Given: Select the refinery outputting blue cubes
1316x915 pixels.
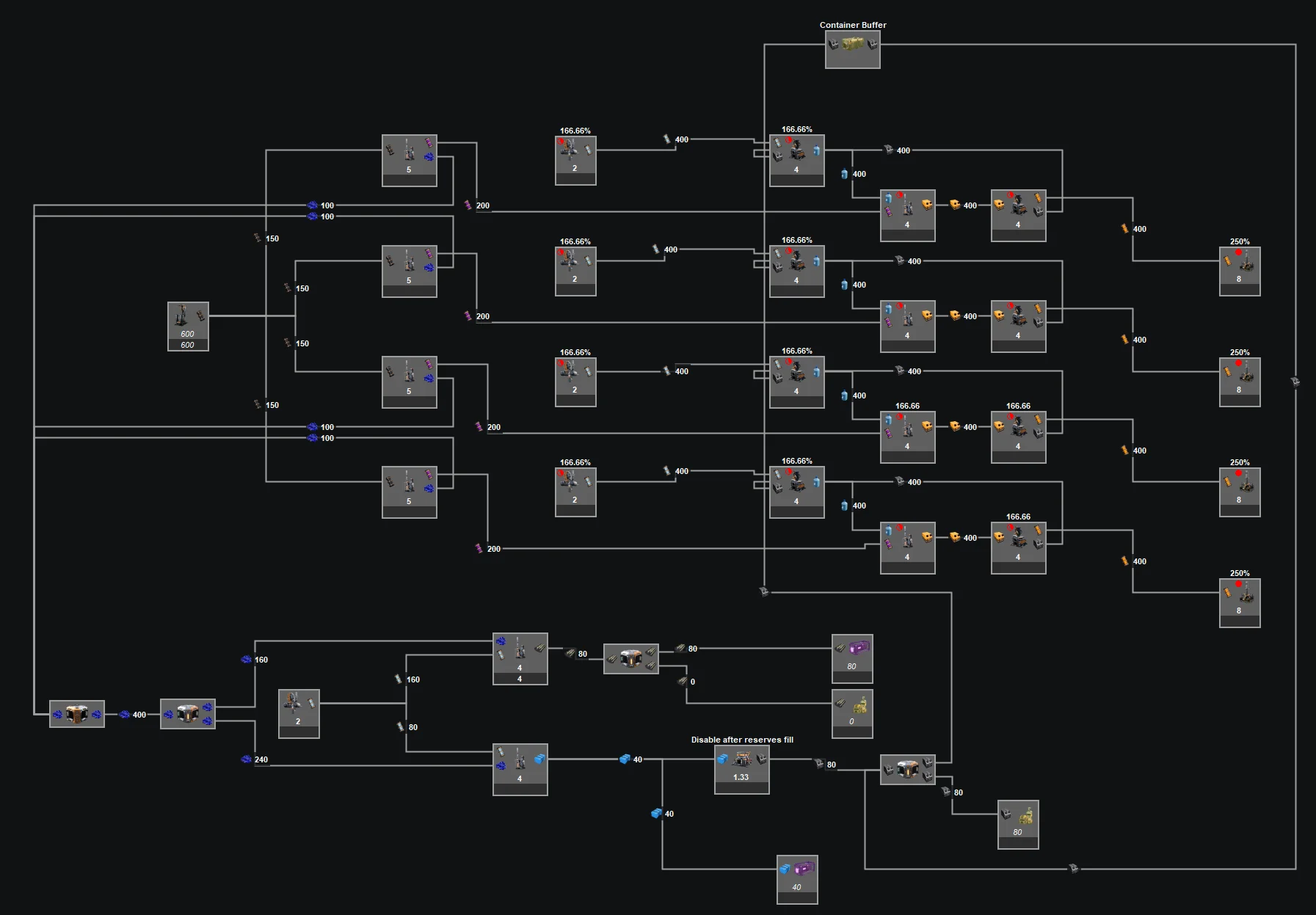Looking at the screenshot, I should click(520, 769).
